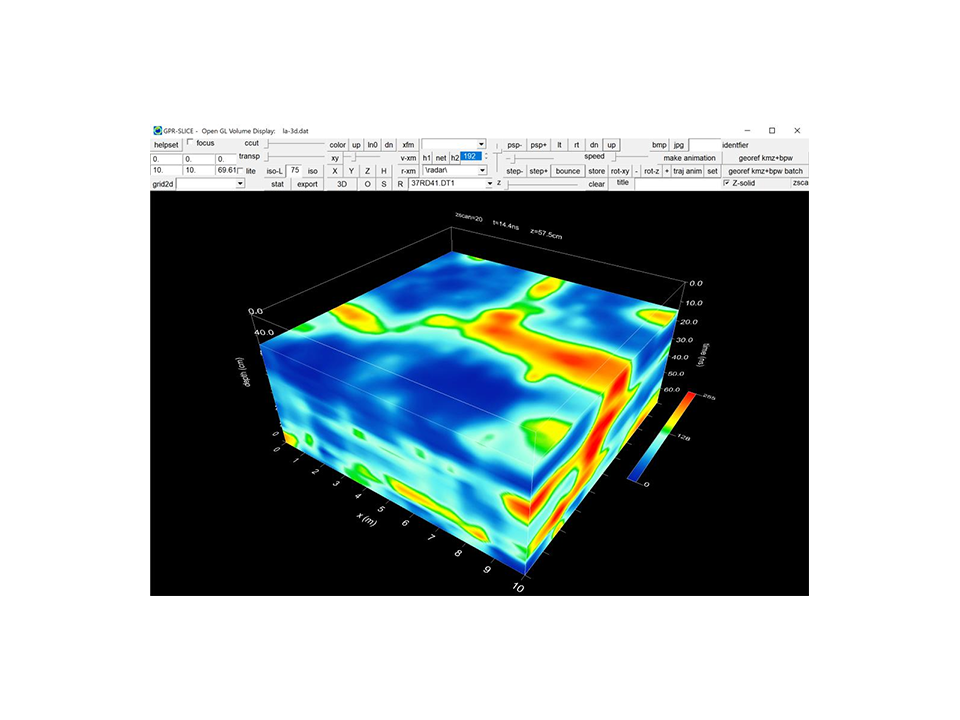960x720 pixels.
Task: Click the identifier input field
Action: (705, 144)
